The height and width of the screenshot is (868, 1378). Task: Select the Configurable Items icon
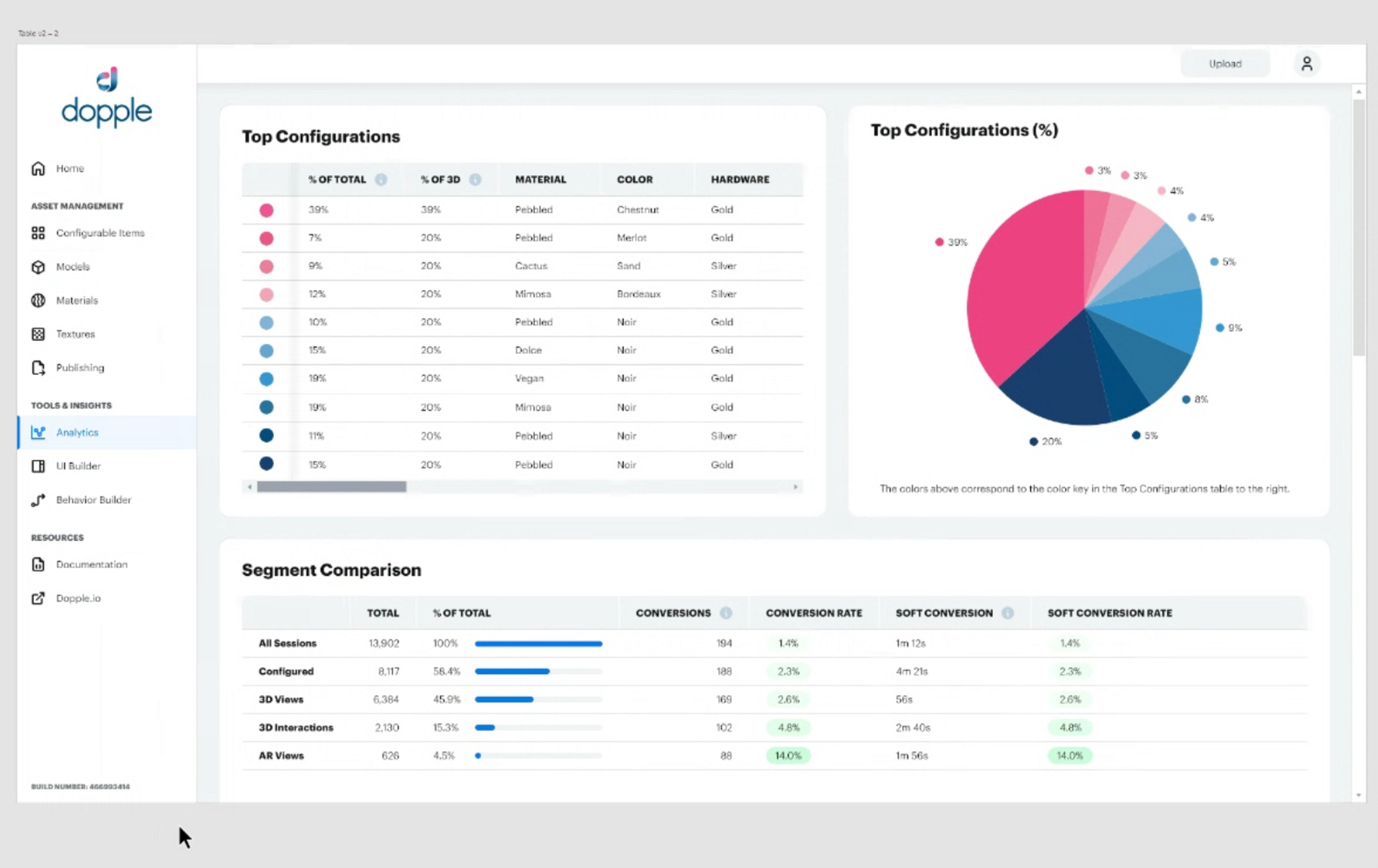click(x=38, y=233)
